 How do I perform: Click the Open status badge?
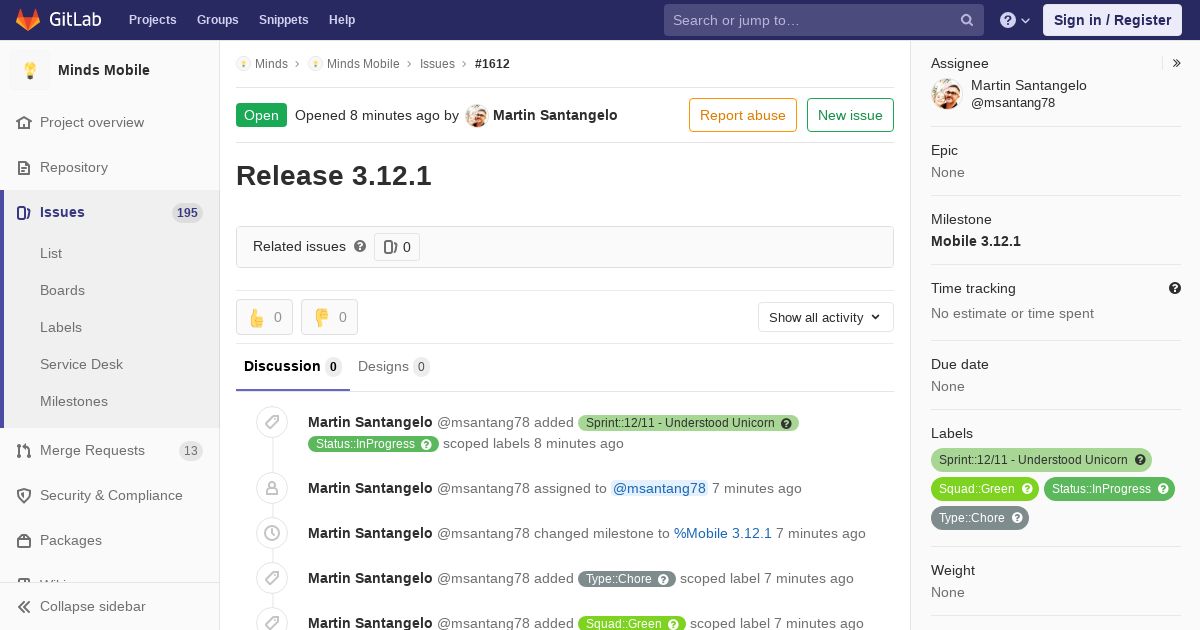[261, 115]
